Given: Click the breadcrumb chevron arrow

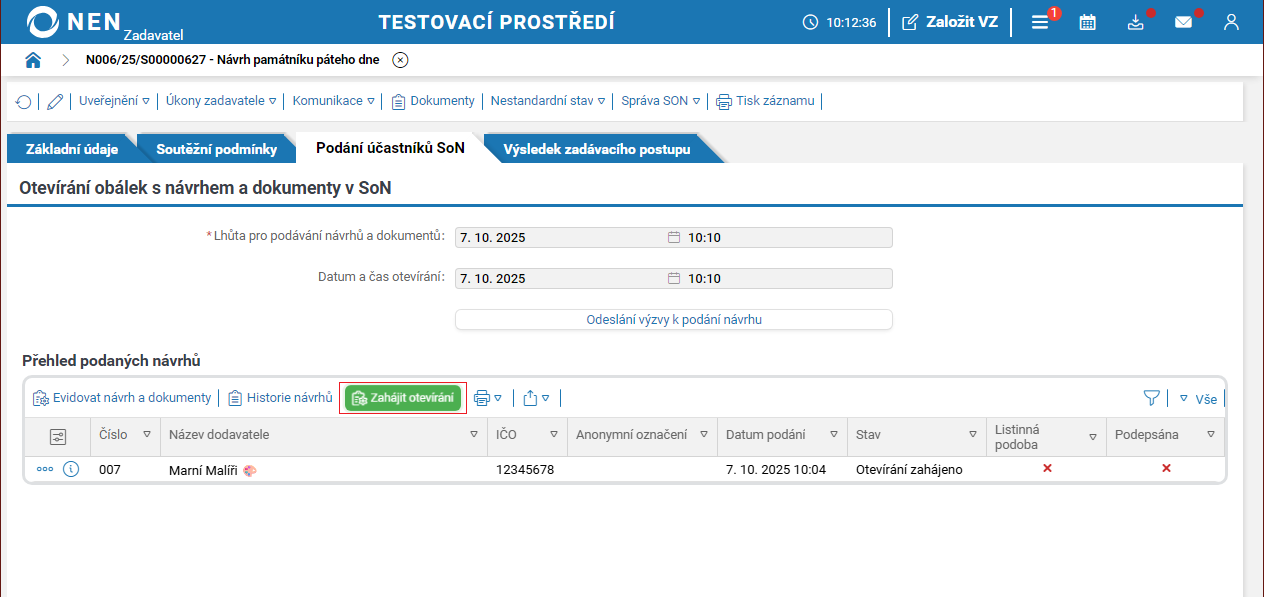Looking at the screenshot, I should tap(65, 60).
